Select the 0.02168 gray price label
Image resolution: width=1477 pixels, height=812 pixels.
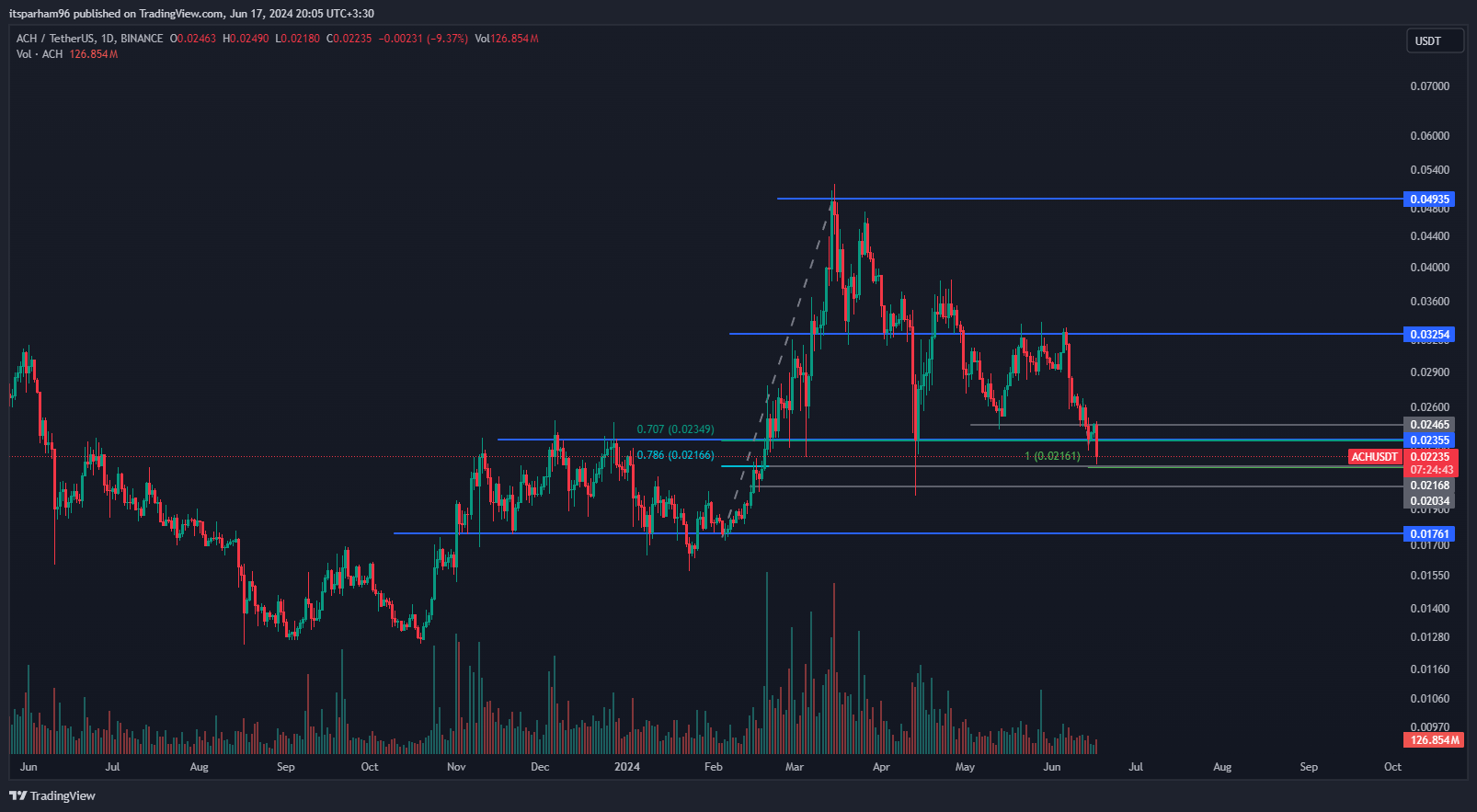[x=1430, y=486]
